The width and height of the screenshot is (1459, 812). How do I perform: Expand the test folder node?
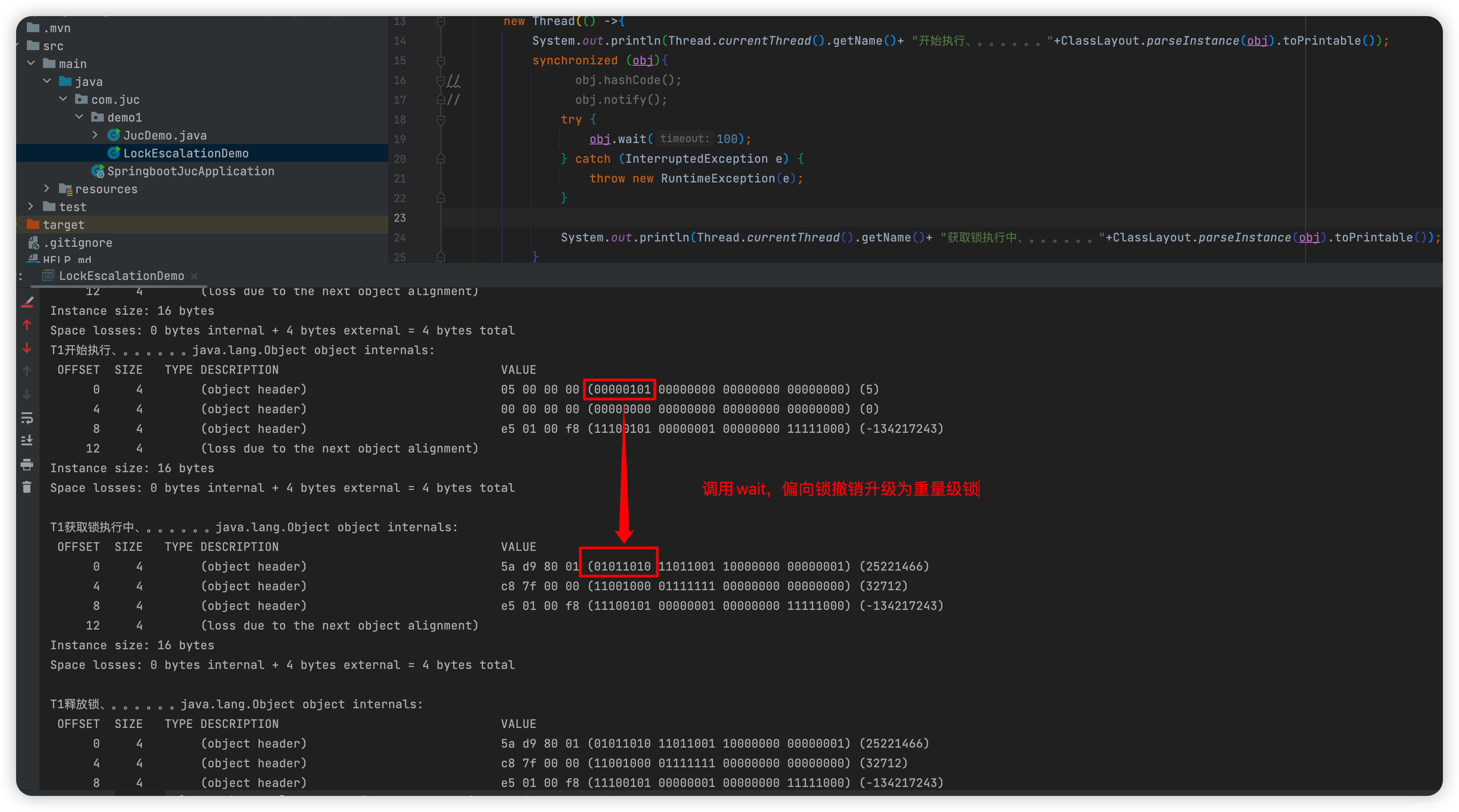click(30, 207)
